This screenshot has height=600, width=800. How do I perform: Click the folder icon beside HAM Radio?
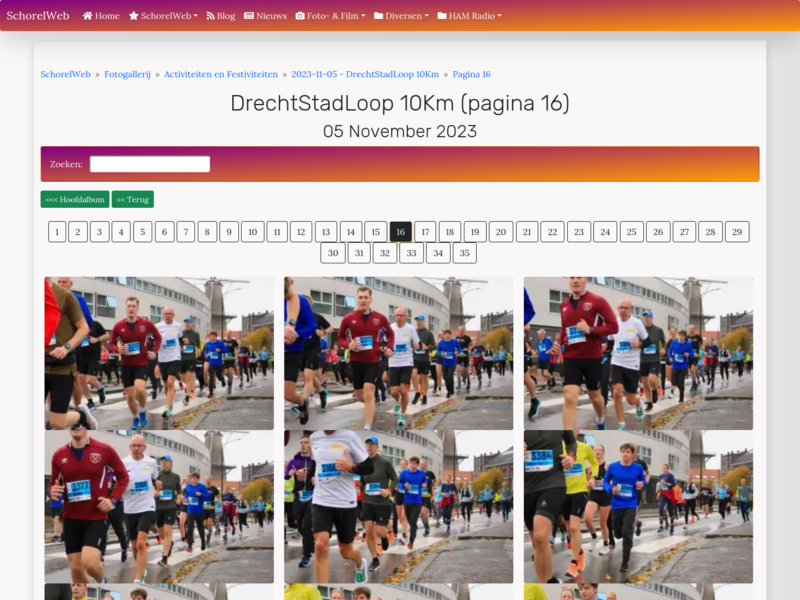point(442,16)
